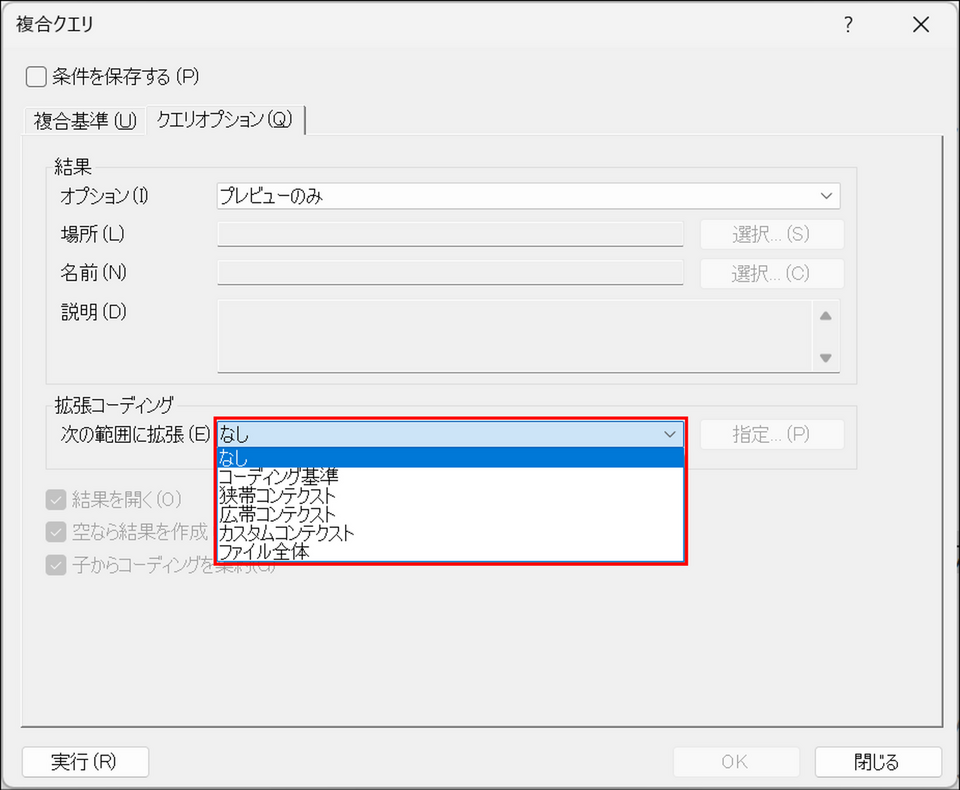Choose ファイル全体 option in list
960x790 pixels.
(451, 552)
